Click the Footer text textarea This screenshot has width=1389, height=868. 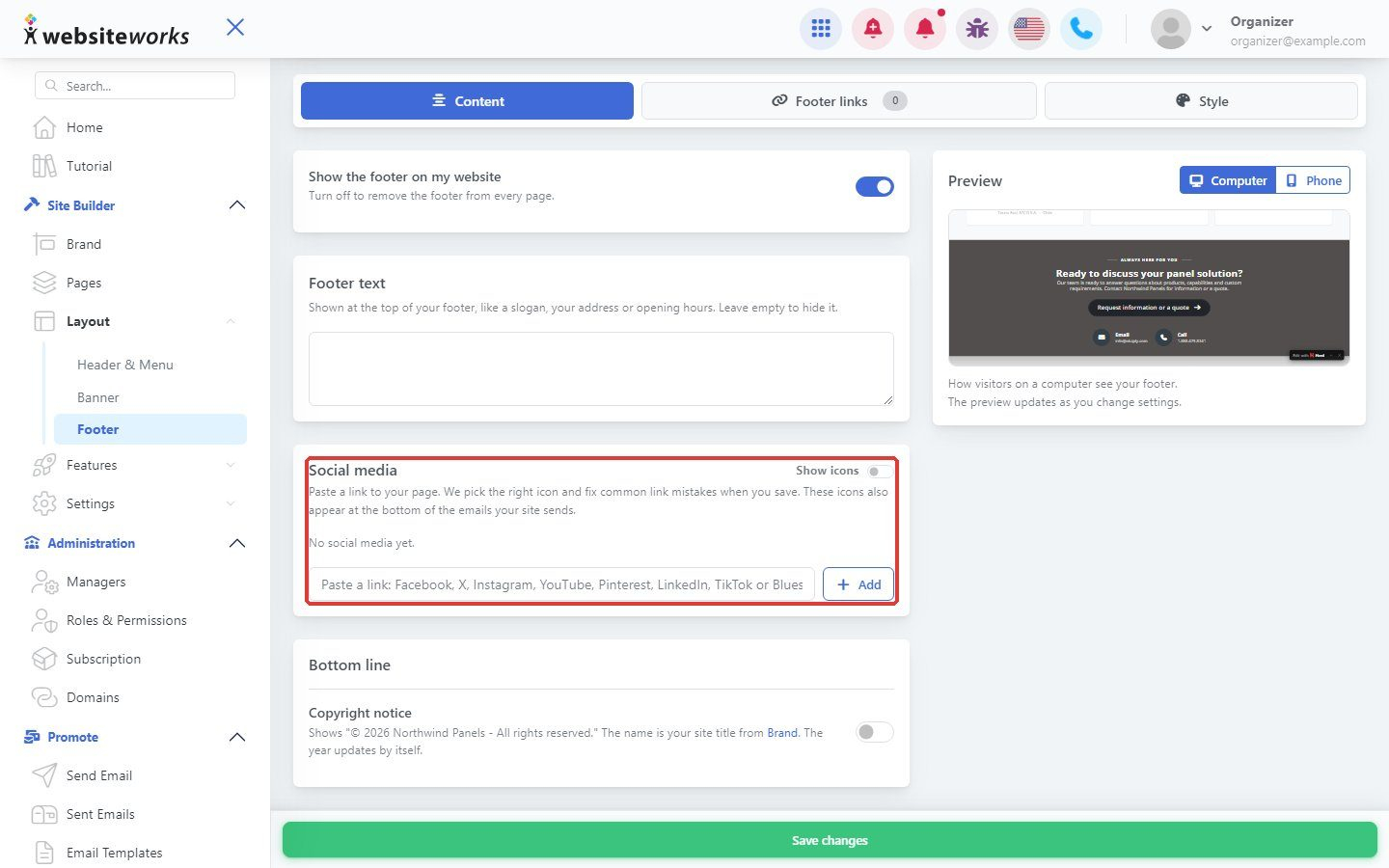click(x=601, y=368)
